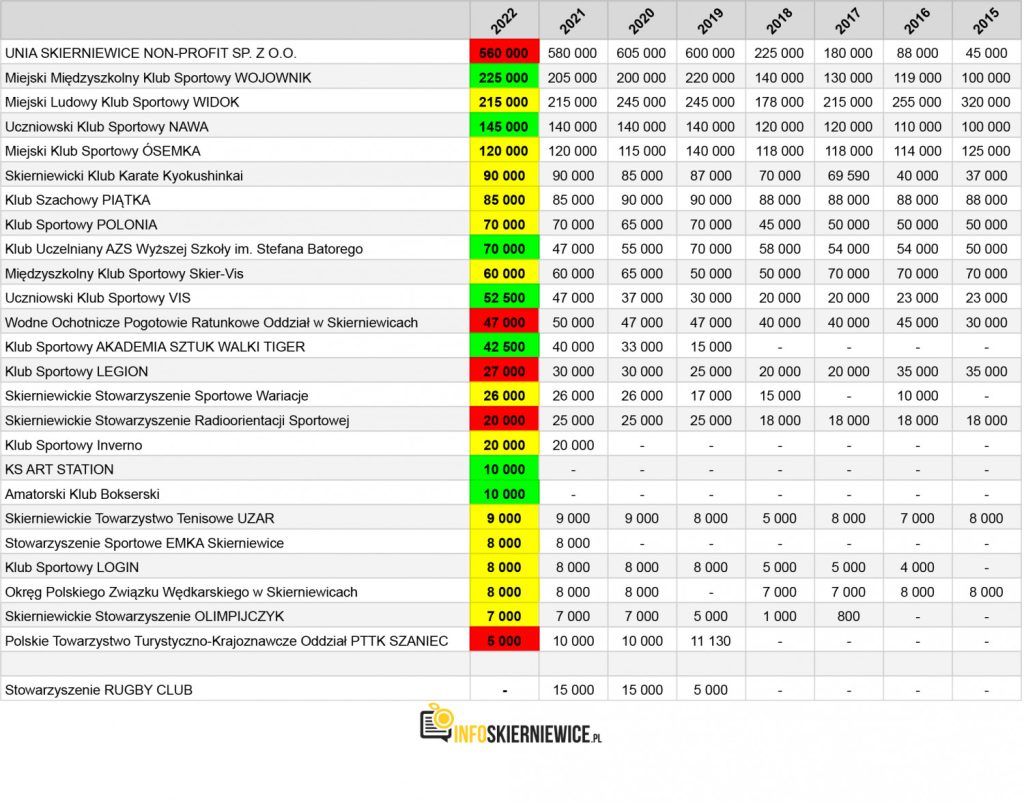
Task: Click Skierniewicki Klub Karate Kyokushinkai
Action: pos(124,176)
